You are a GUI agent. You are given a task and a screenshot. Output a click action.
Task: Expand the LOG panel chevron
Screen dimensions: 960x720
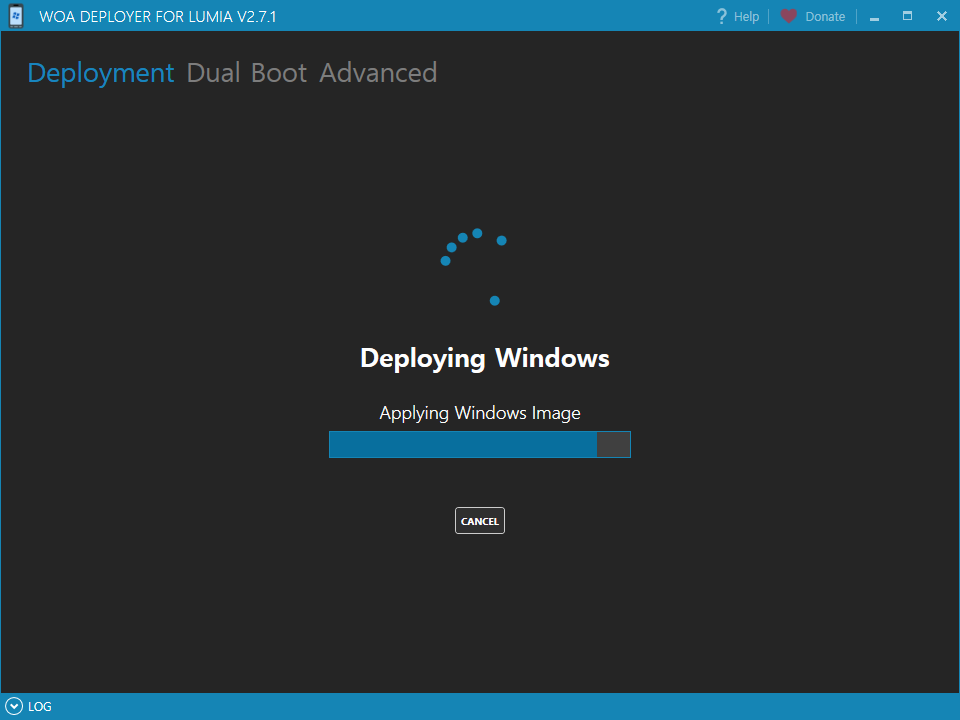13,707
